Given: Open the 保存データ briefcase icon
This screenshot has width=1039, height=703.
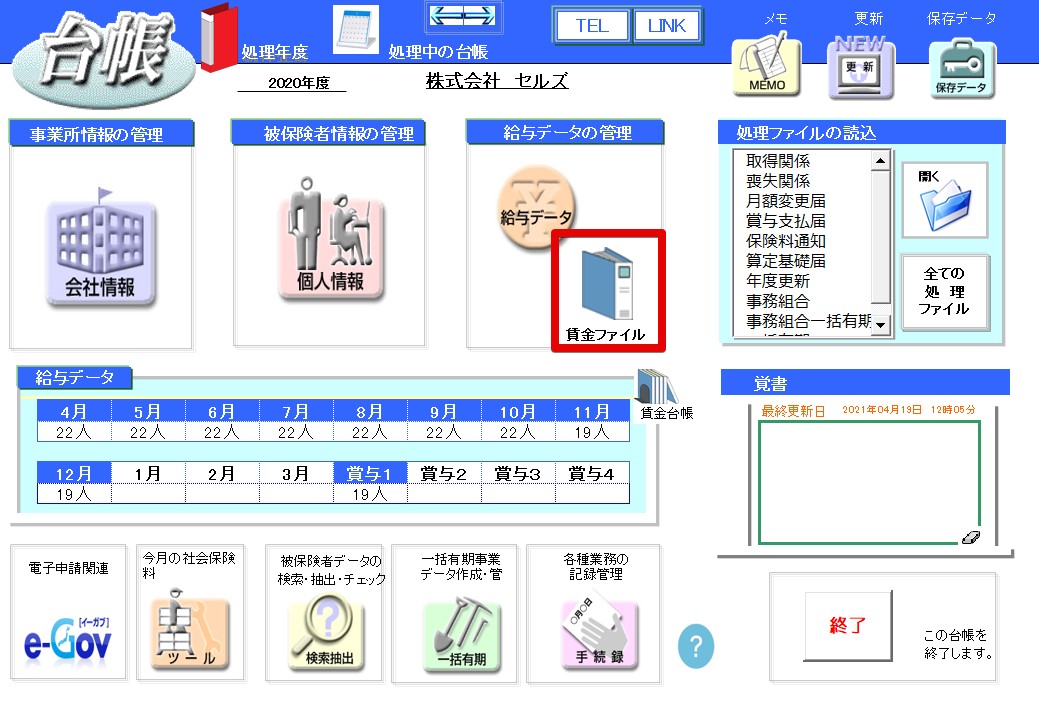Looking at the screenshot, I should (961, 69).
